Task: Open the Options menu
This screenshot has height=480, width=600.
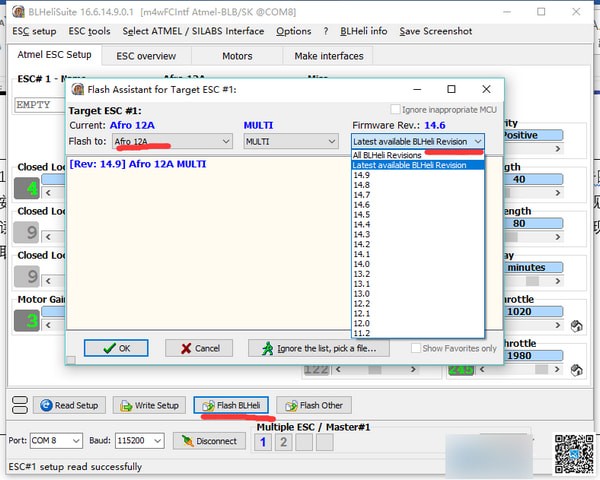Action: pyautogui.click(x=293, y=31)
